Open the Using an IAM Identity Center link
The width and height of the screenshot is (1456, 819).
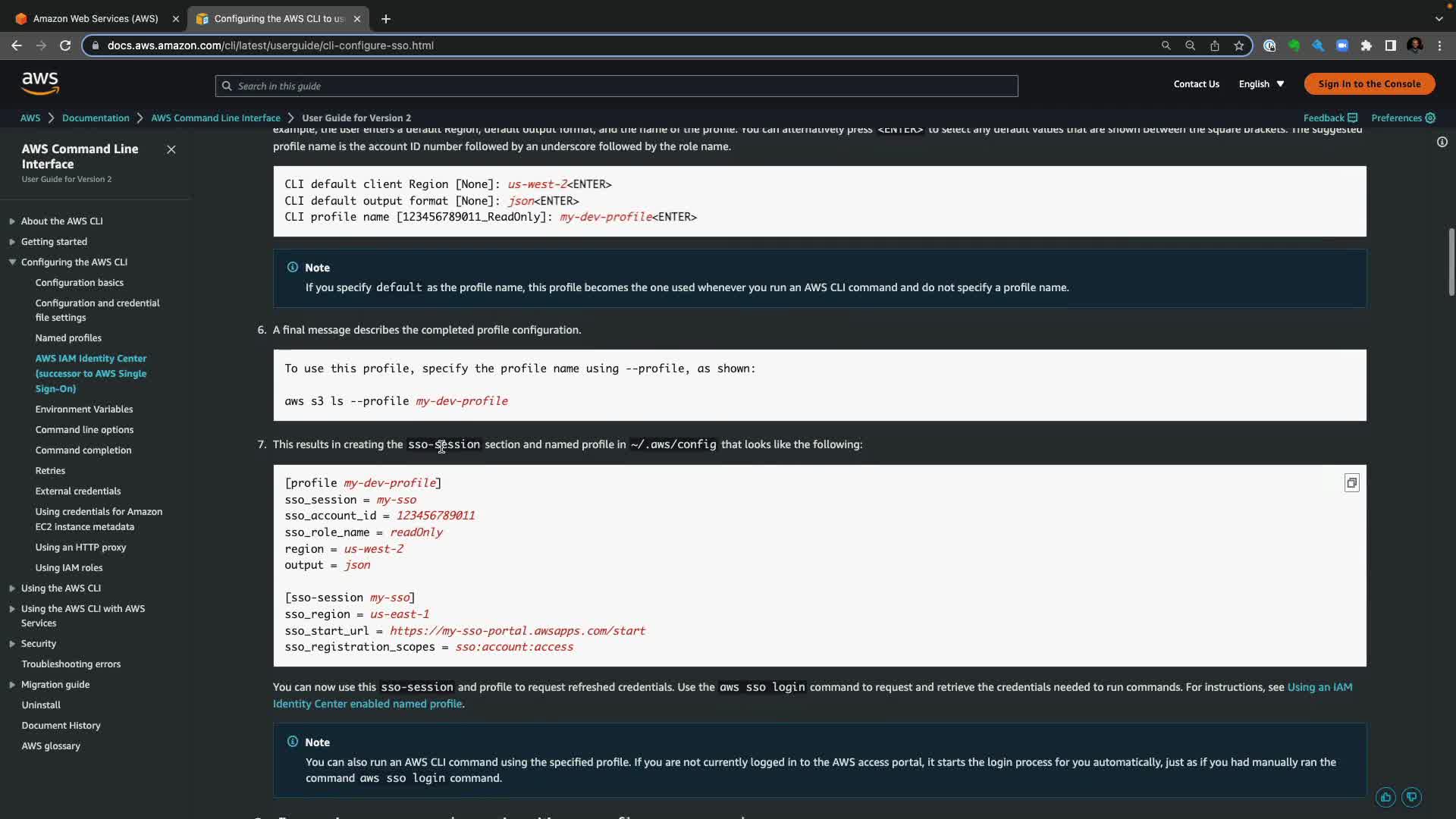[1319, 687]
